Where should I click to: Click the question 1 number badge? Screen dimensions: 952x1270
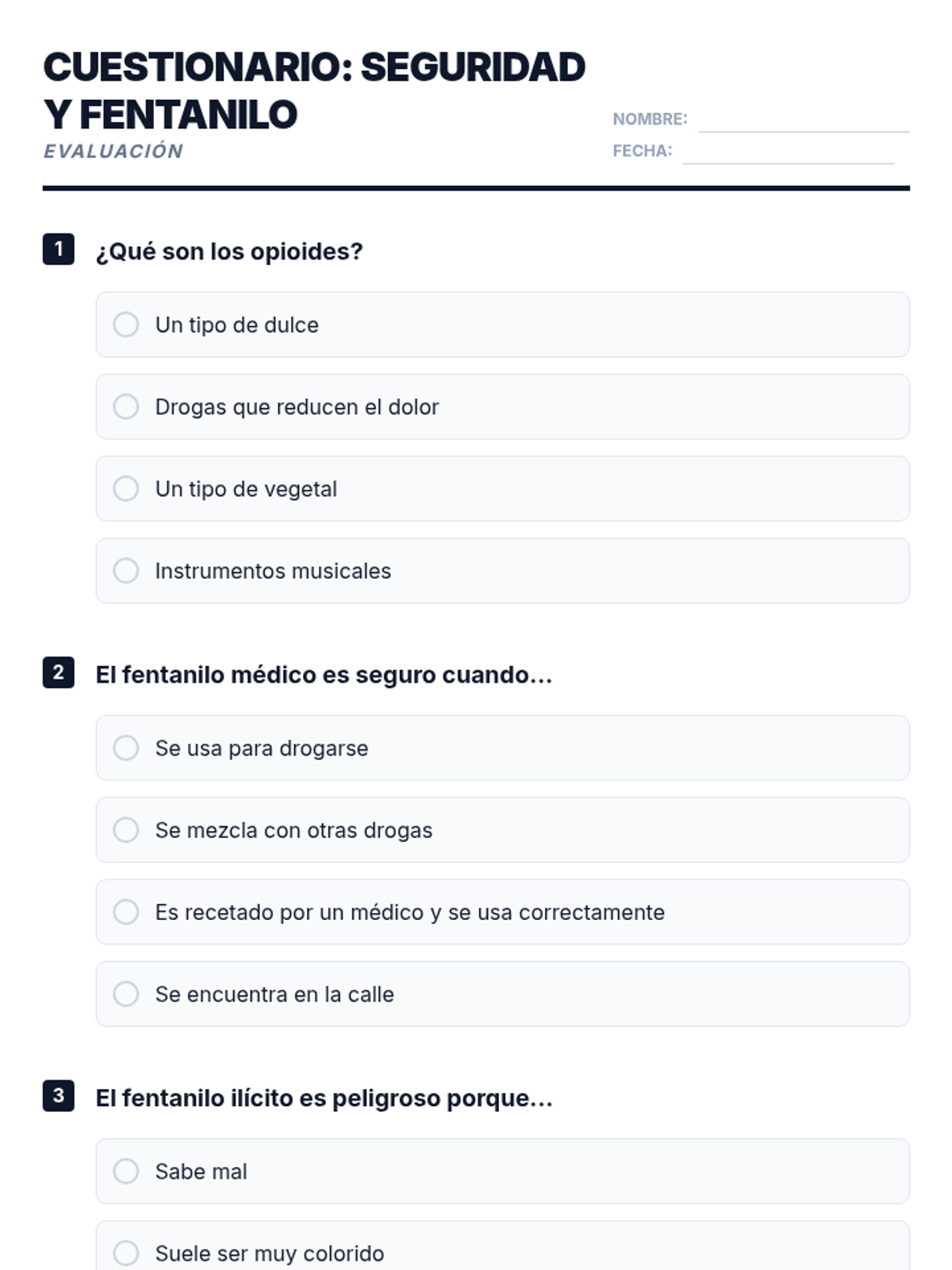coord(59,249)
